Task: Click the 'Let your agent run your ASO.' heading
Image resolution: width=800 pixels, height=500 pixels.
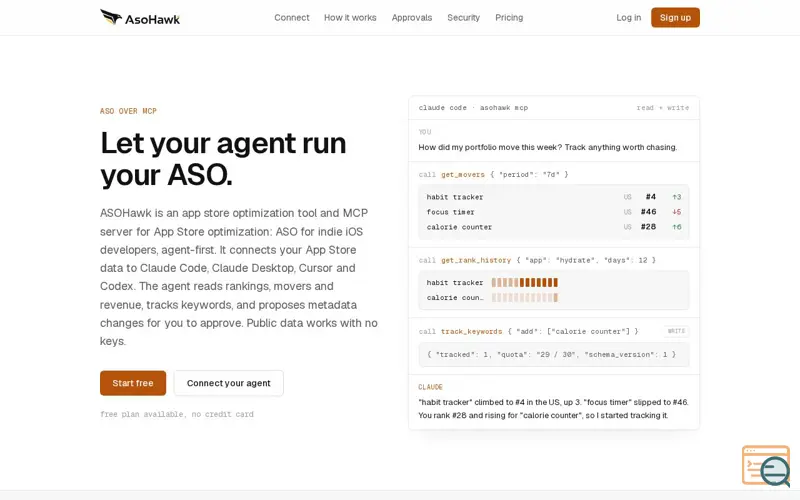Action: (x=223, y=159)
